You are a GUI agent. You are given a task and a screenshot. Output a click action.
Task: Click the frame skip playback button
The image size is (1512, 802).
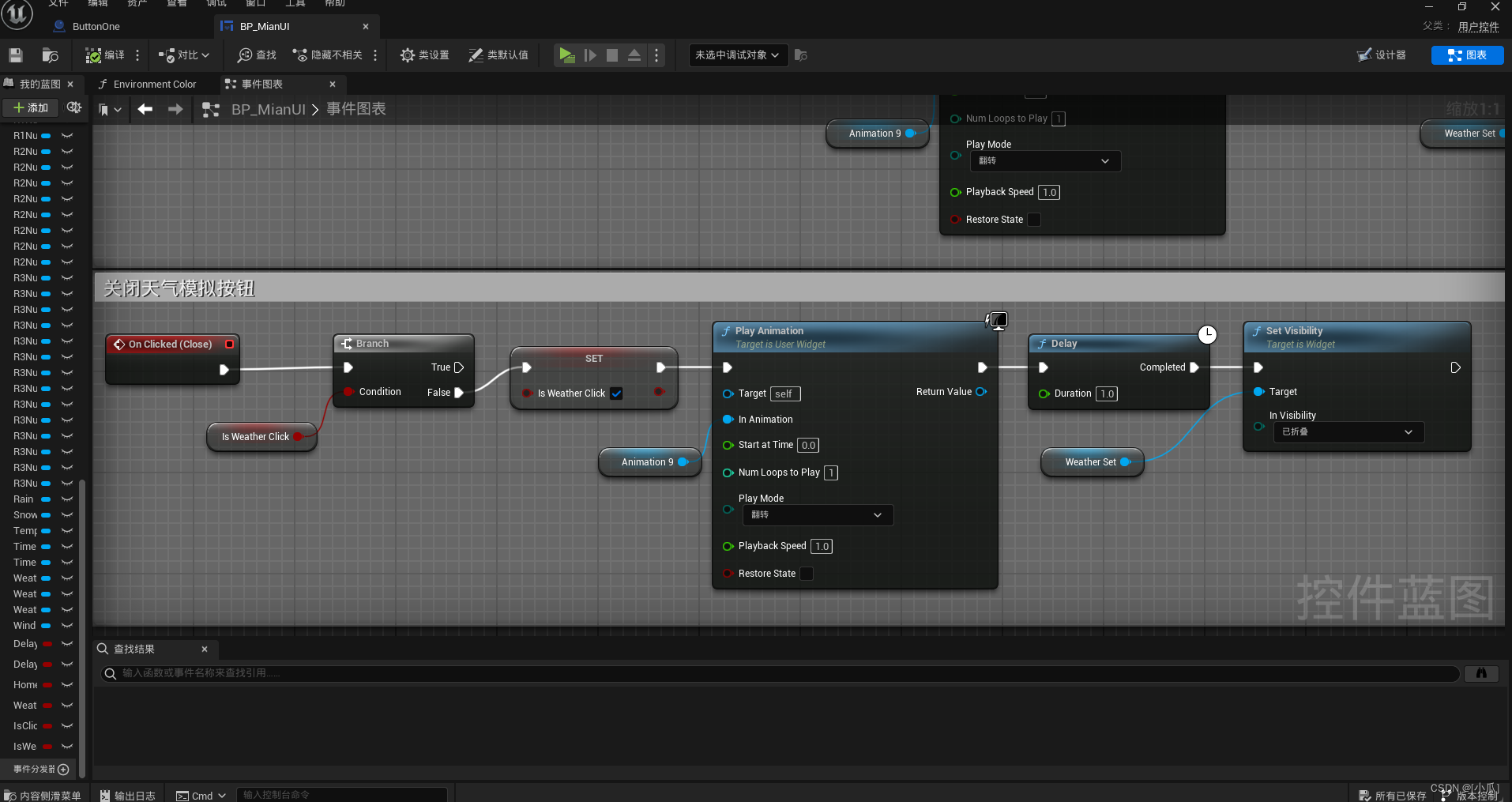[590, 55]
